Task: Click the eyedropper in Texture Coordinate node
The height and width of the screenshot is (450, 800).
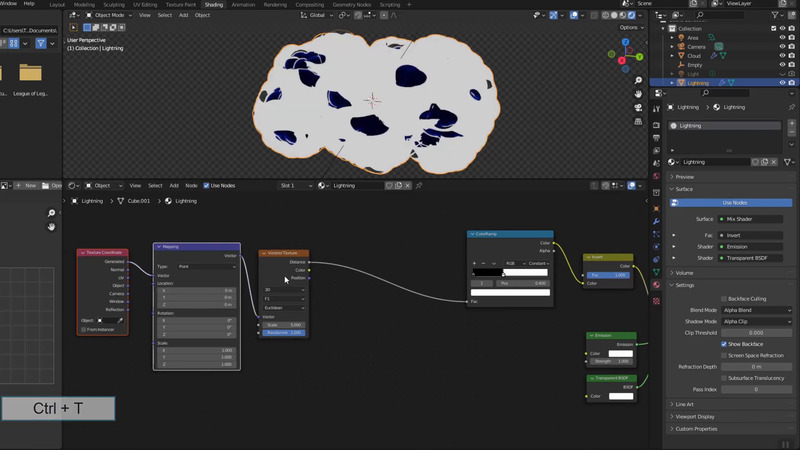Action: 121,320
